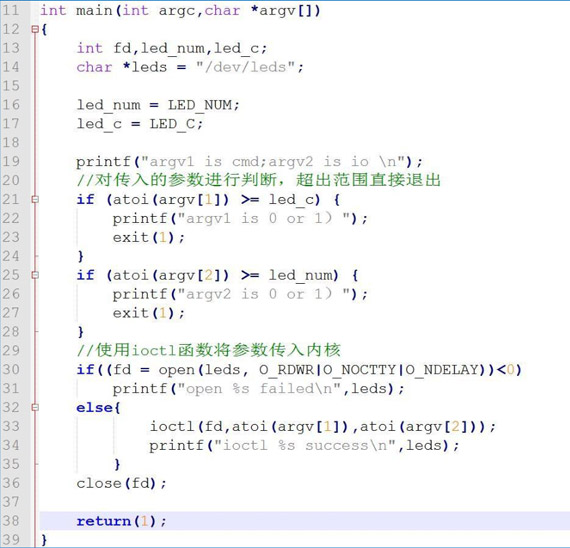The image size is (570, 548).
Task: Click the "open %s failed" printf string
Action: [259, 389]
